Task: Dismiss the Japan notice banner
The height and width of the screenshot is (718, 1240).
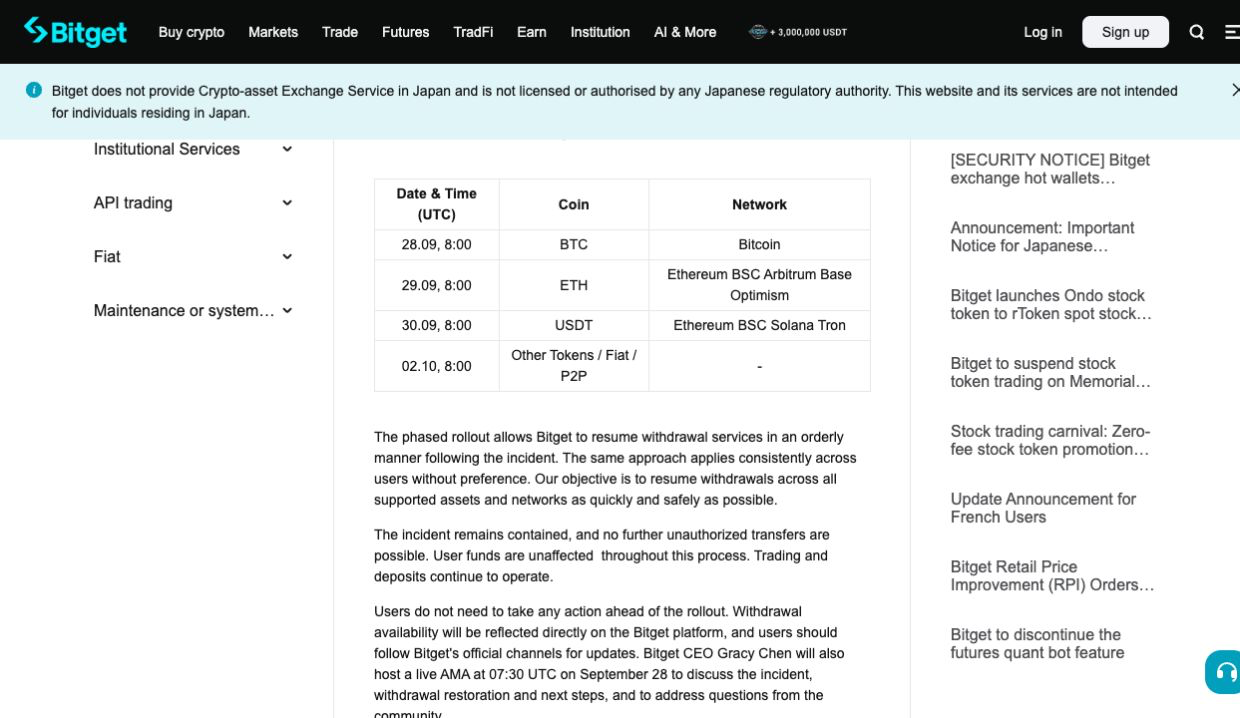Action: [x=1235, y=90]
